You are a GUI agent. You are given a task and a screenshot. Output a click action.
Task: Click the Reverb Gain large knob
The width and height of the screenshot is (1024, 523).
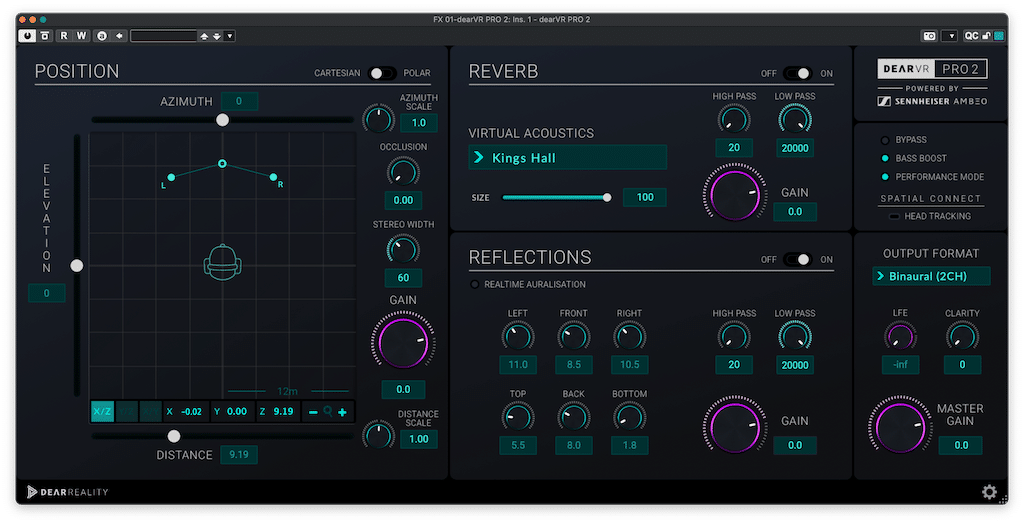pos(734,195)
